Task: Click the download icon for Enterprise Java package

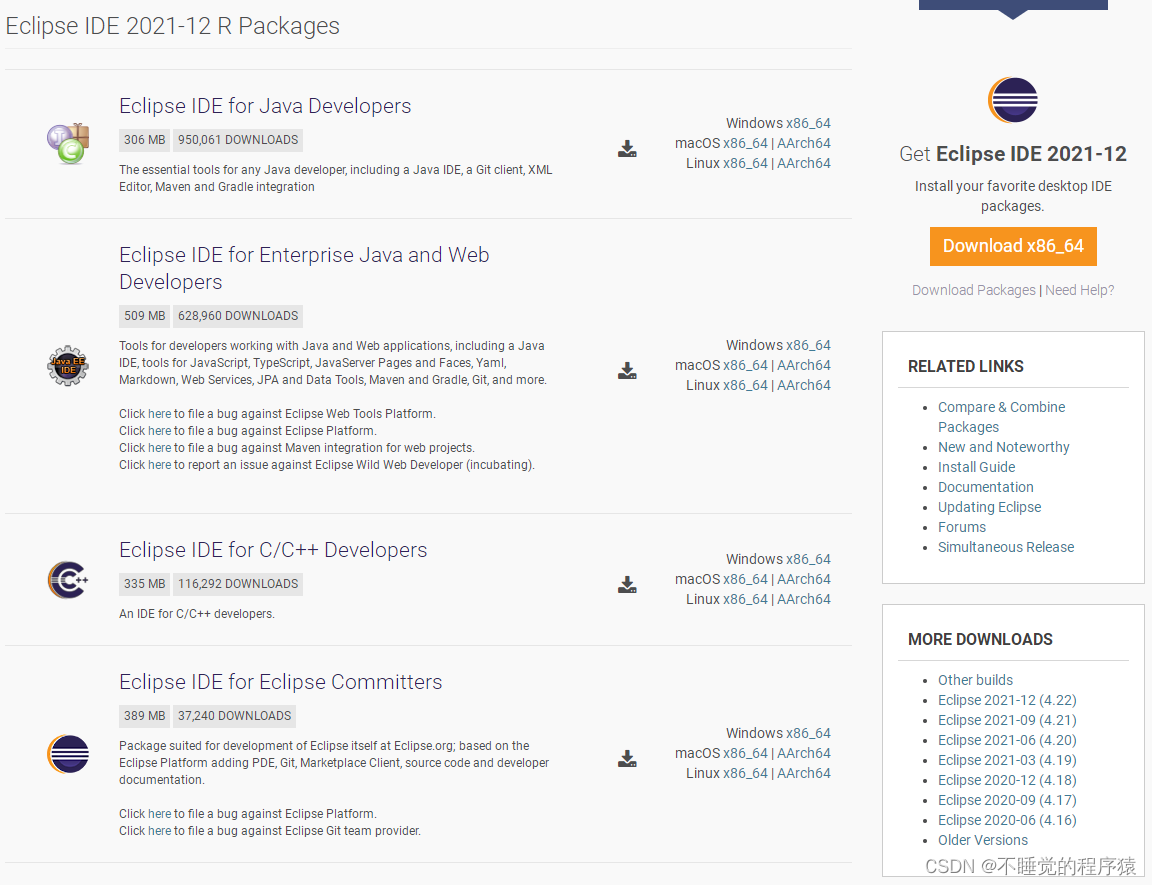Action: tap(627, 371)
